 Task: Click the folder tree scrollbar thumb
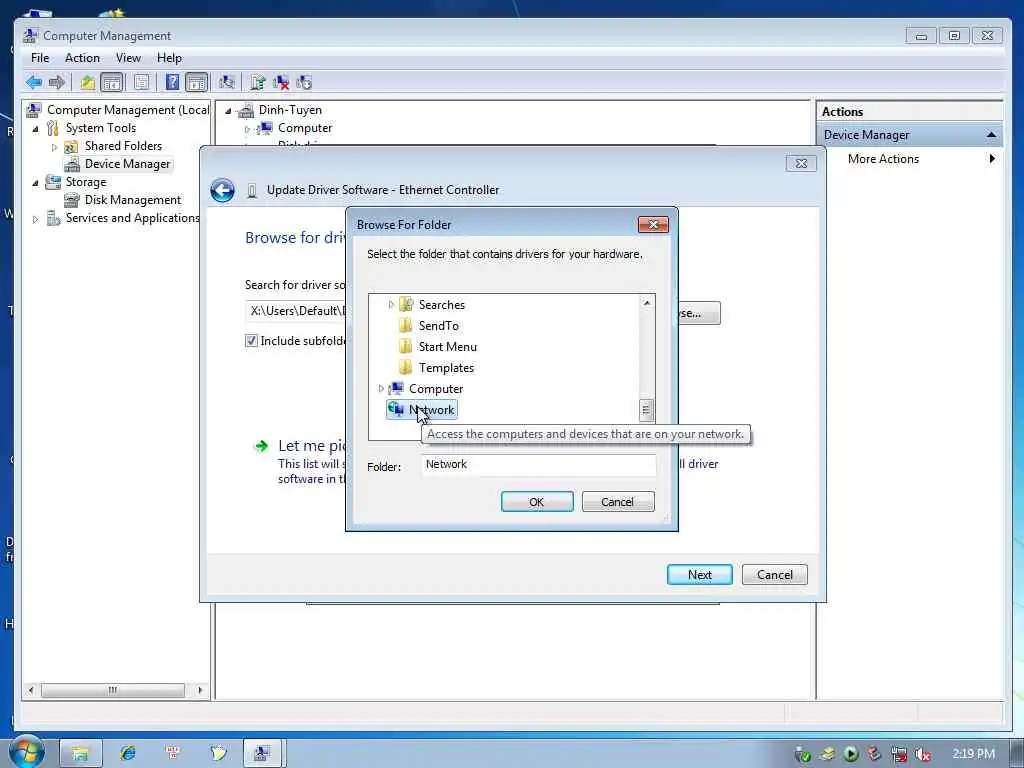pos(646,410)
